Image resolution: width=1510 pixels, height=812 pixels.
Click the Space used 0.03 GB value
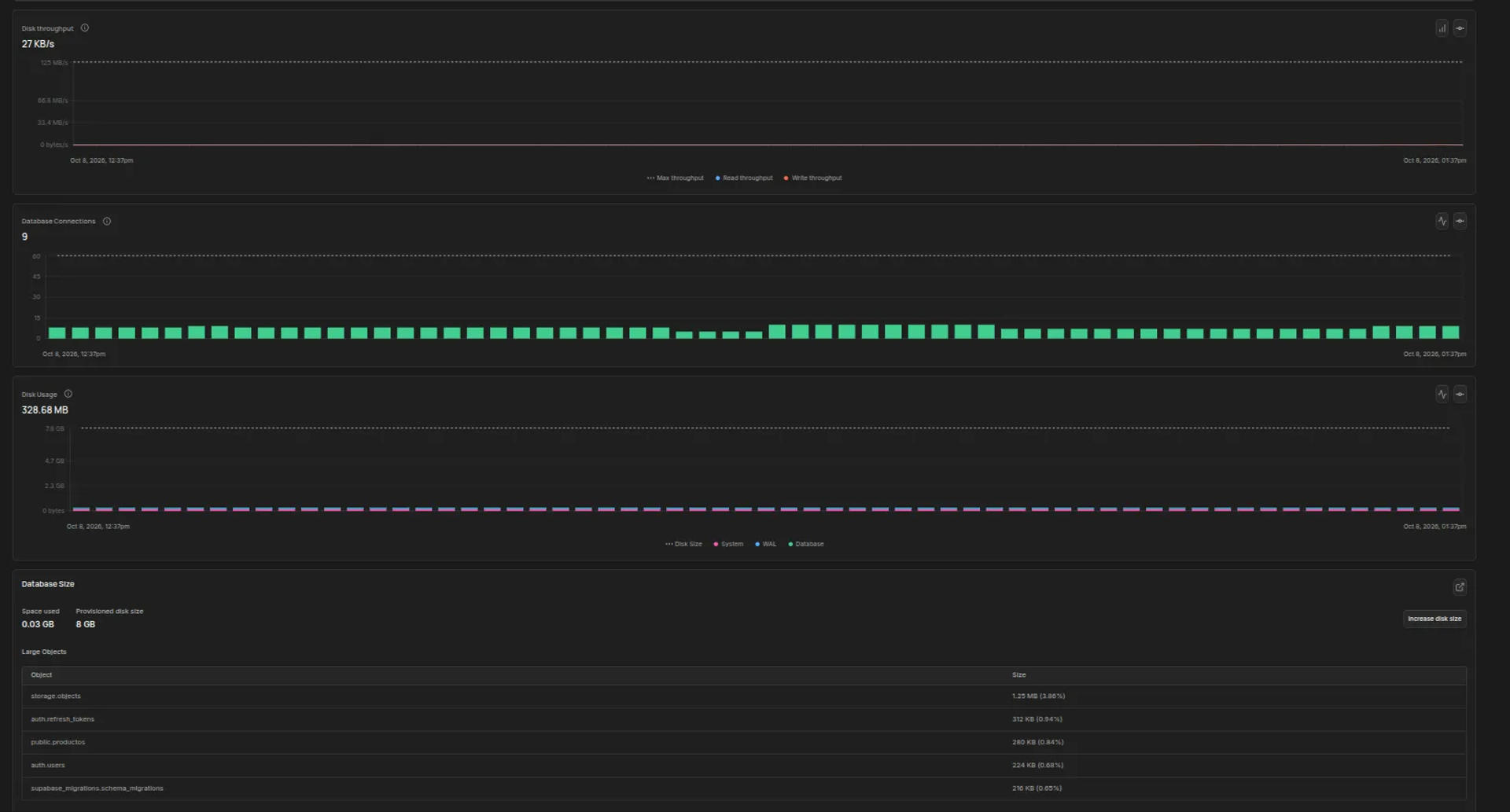tap(38, 624)
